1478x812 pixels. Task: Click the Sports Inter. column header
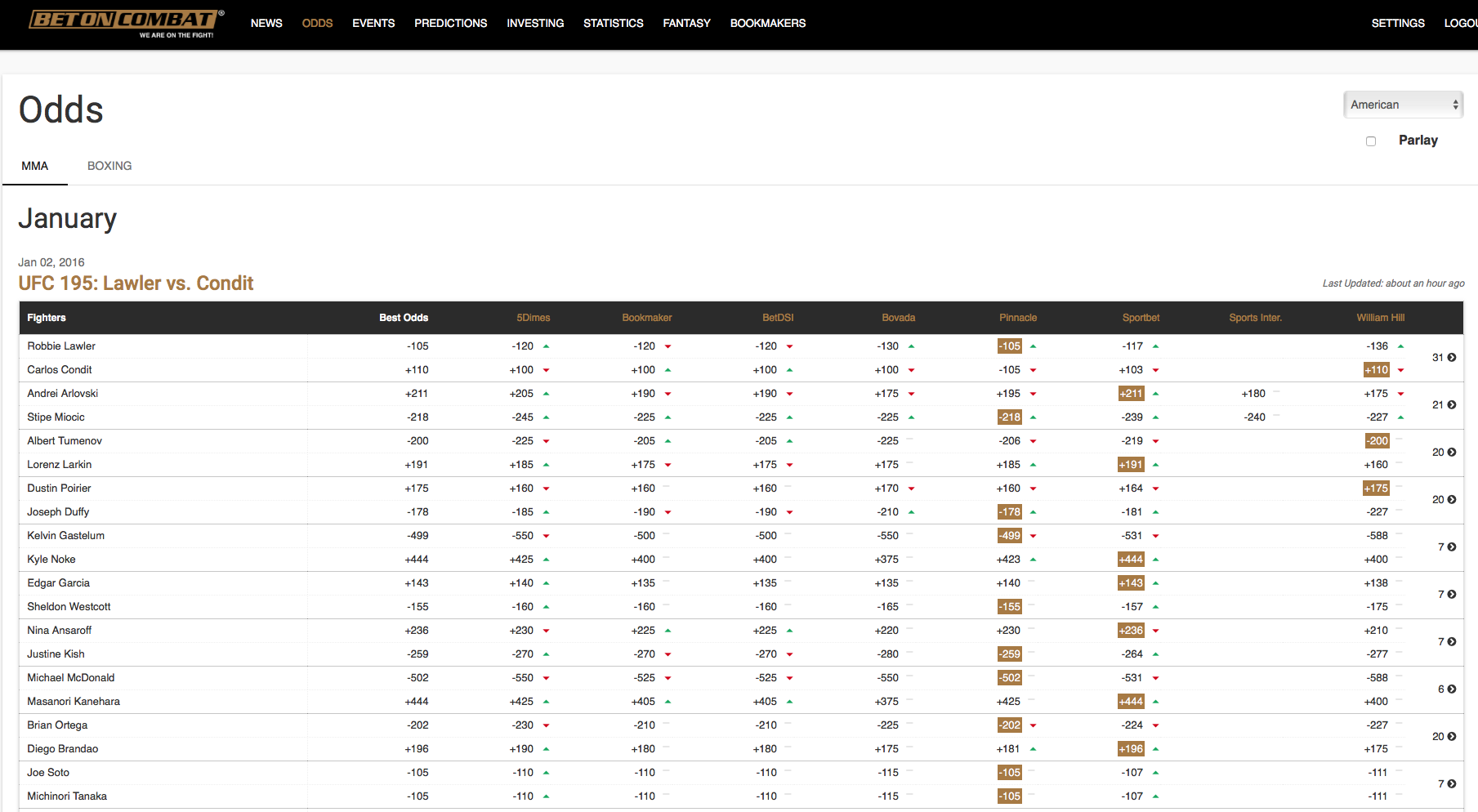(1256, 318)
